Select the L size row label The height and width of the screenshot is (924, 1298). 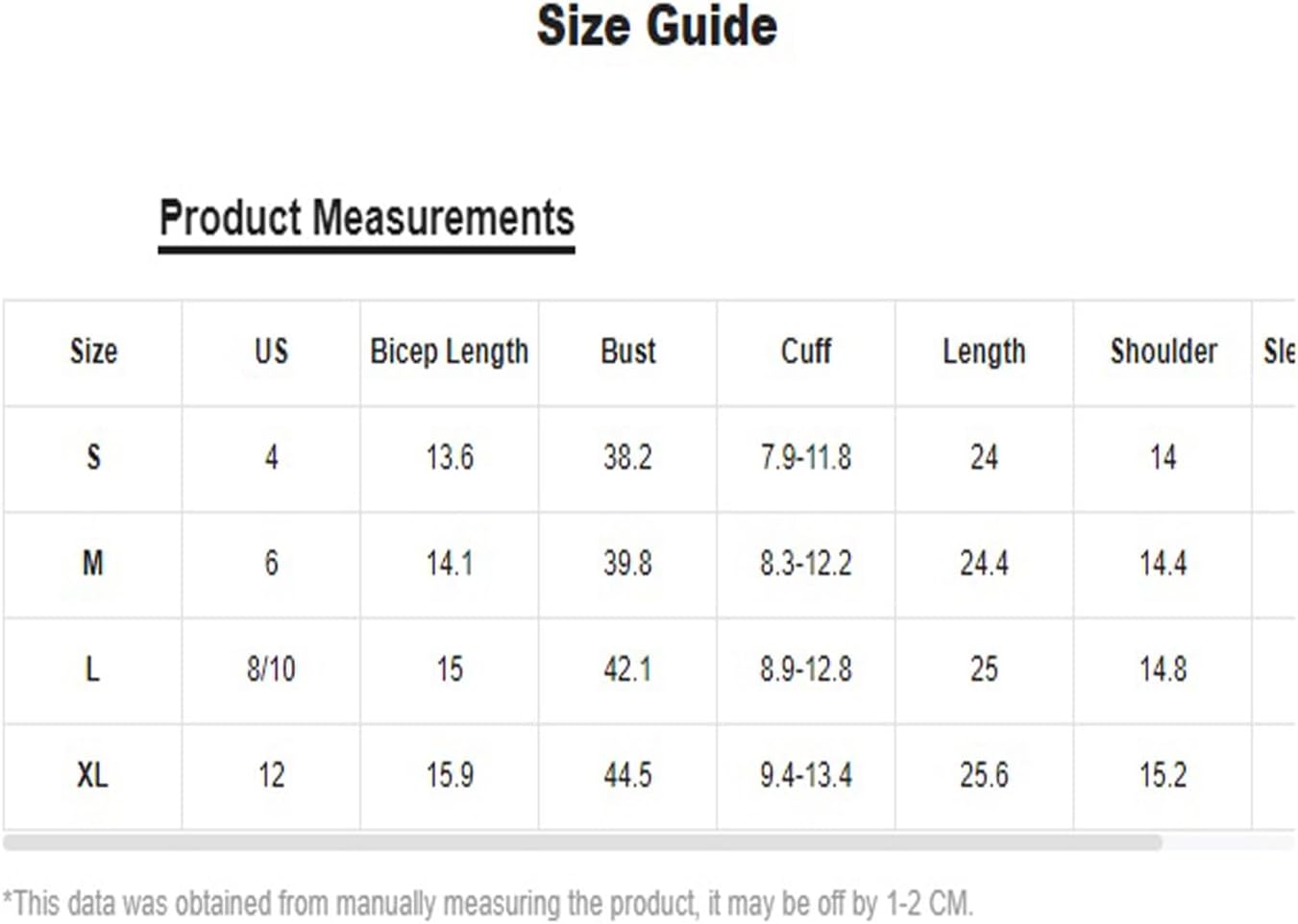click(x=93, y=669)
